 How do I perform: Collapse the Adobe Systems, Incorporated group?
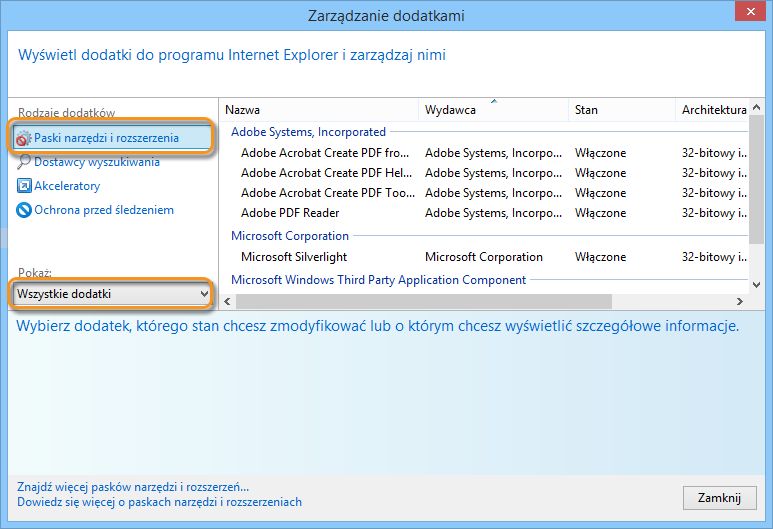[x=309, y=132]
